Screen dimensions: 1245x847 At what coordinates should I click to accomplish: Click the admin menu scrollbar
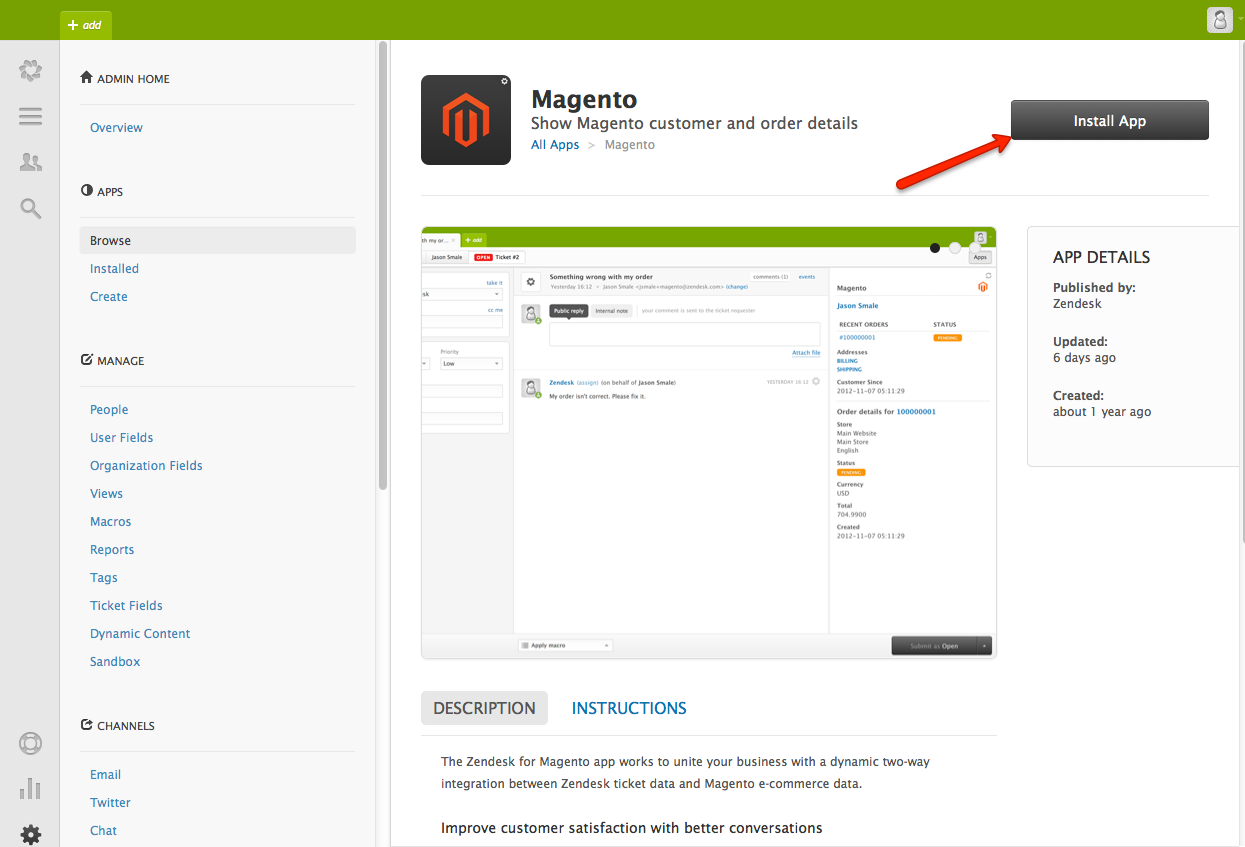click(x=383, y=265)
